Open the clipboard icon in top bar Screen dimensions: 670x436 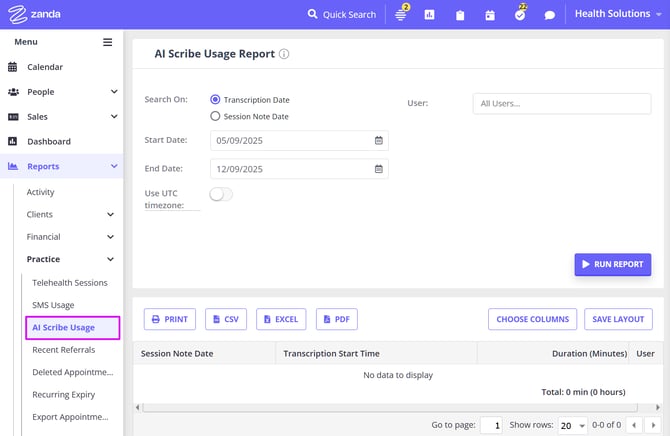tap(459, 15)
